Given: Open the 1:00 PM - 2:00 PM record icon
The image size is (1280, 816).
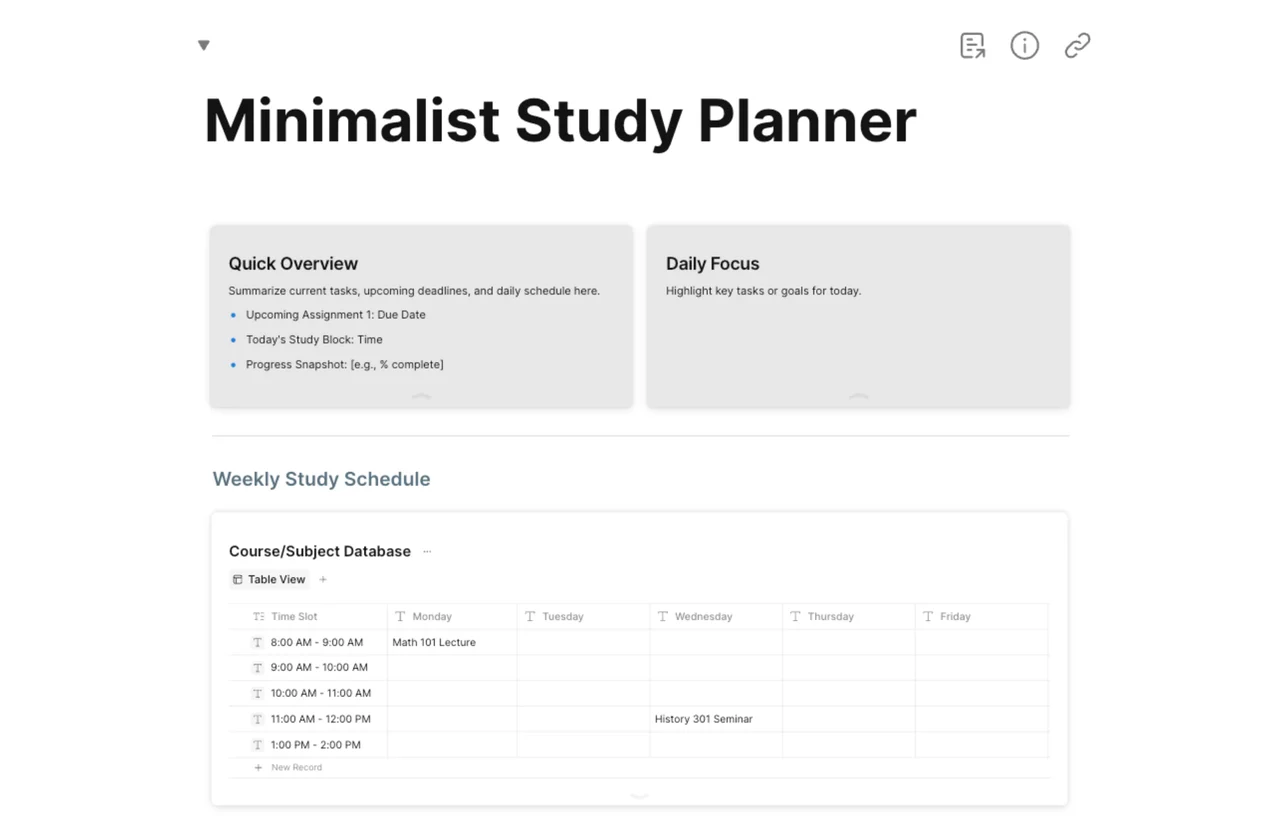Looking at the screenshot, I should click(257, 745).
